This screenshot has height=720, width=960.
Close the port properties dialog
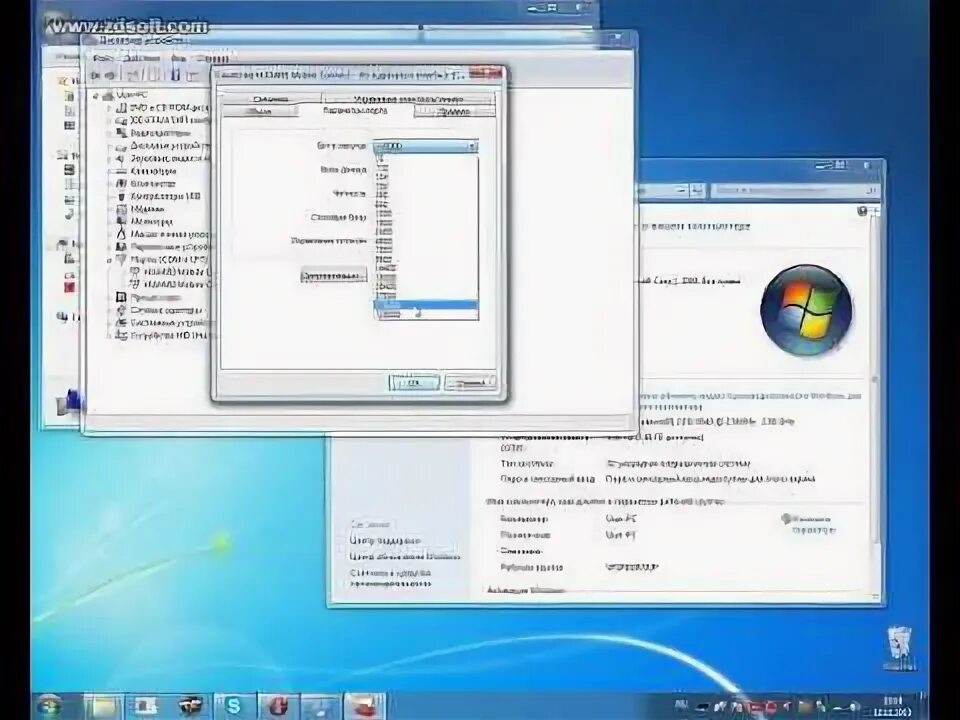(486, 73)
